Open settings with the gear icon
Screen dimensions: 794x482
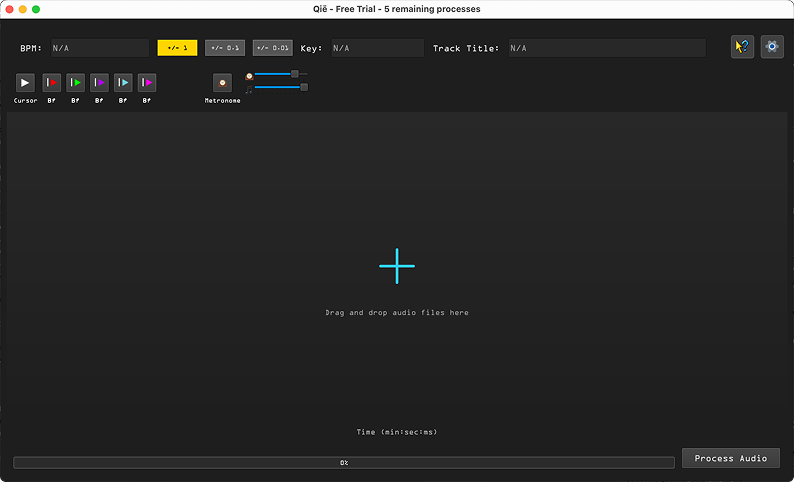pos(772,47)
